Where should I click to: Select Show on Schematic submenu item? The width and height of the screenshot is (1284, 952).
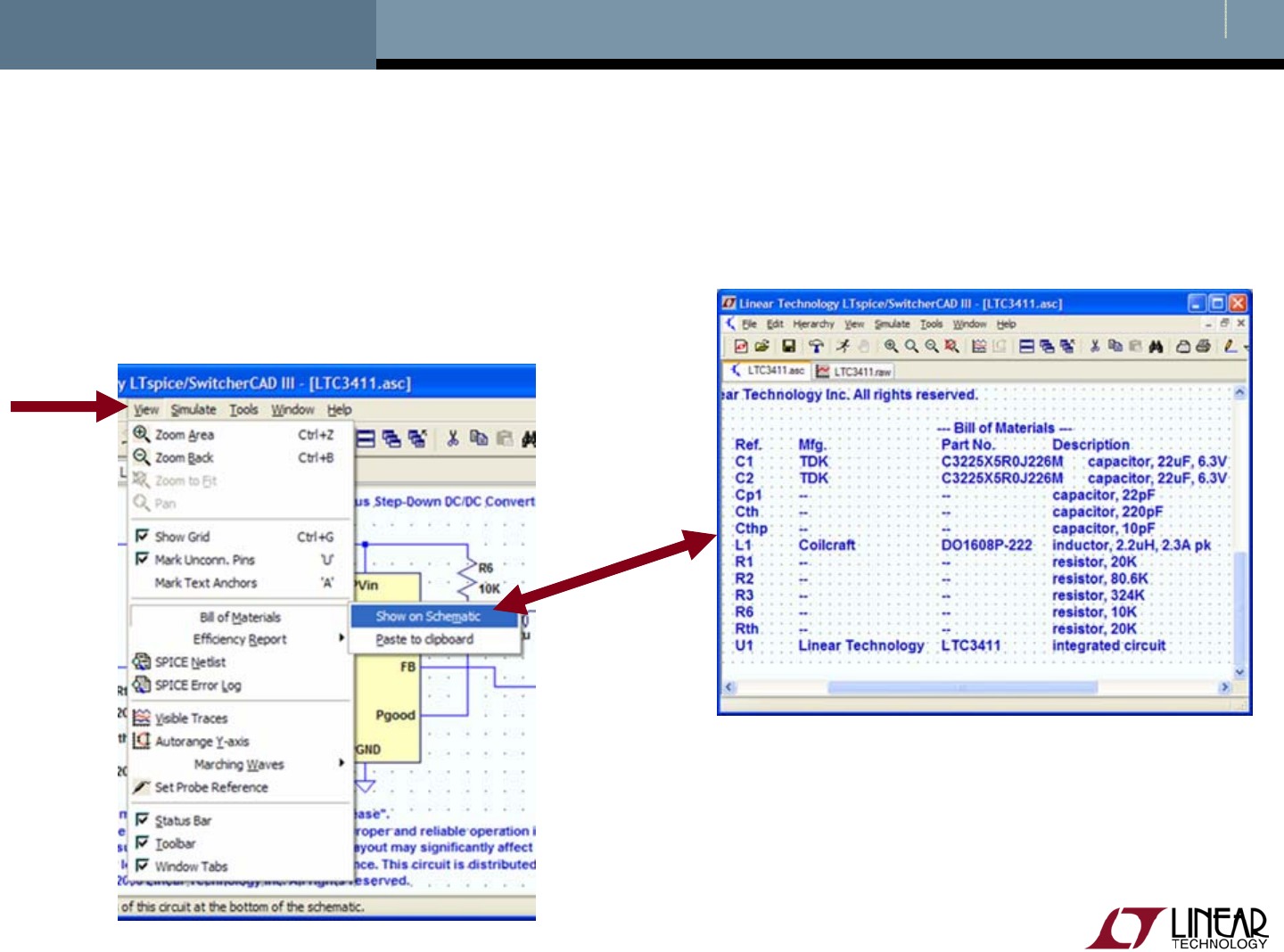point(434,616)
